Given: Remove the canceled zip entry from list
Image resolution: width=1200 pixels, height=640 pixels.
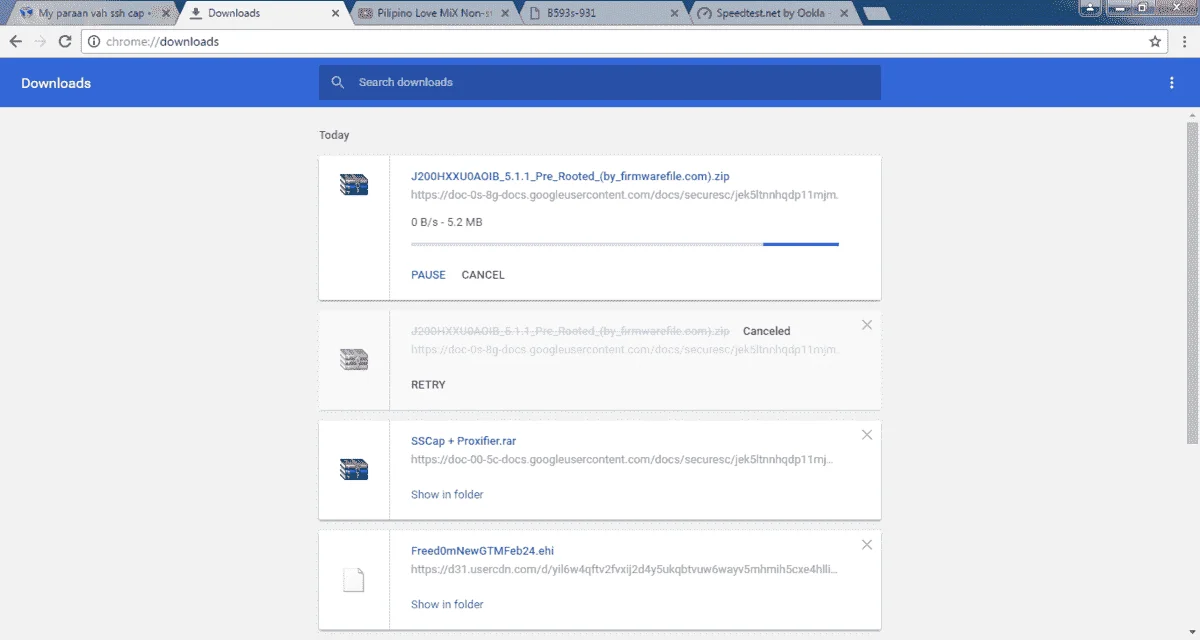Looking at the screenshot, I should click(867, 325).
